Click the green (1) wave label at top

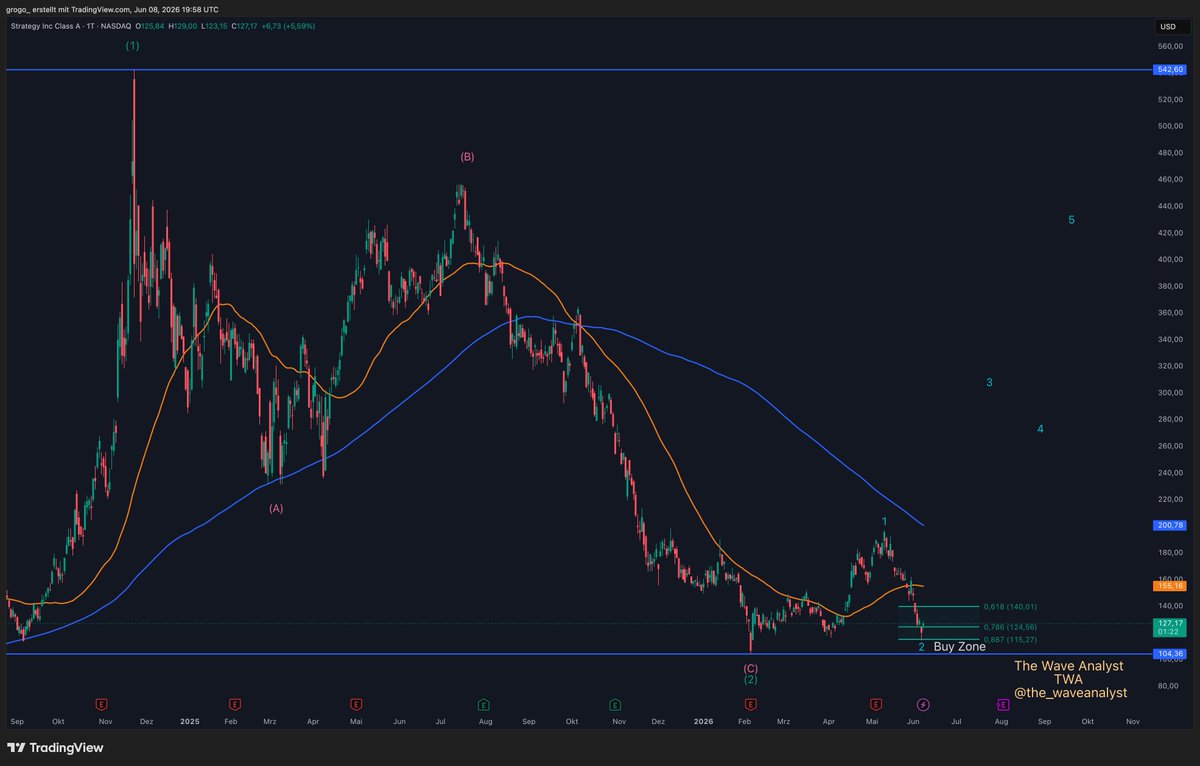(x=133, y=46)
